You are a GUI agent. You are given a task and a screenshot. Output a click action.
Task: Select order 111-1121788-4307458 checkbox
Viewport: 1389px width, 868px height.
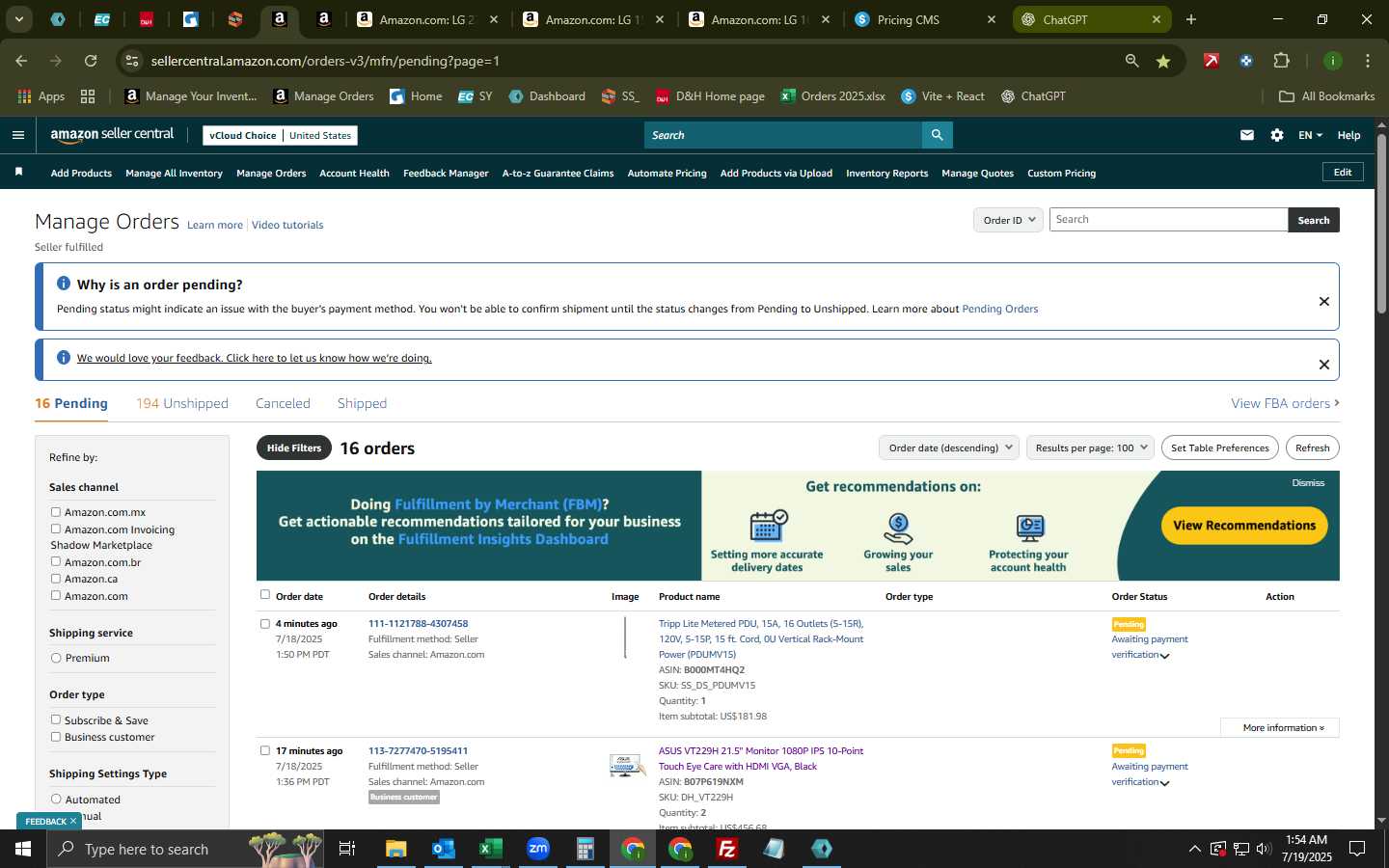(x=265, y=624)
